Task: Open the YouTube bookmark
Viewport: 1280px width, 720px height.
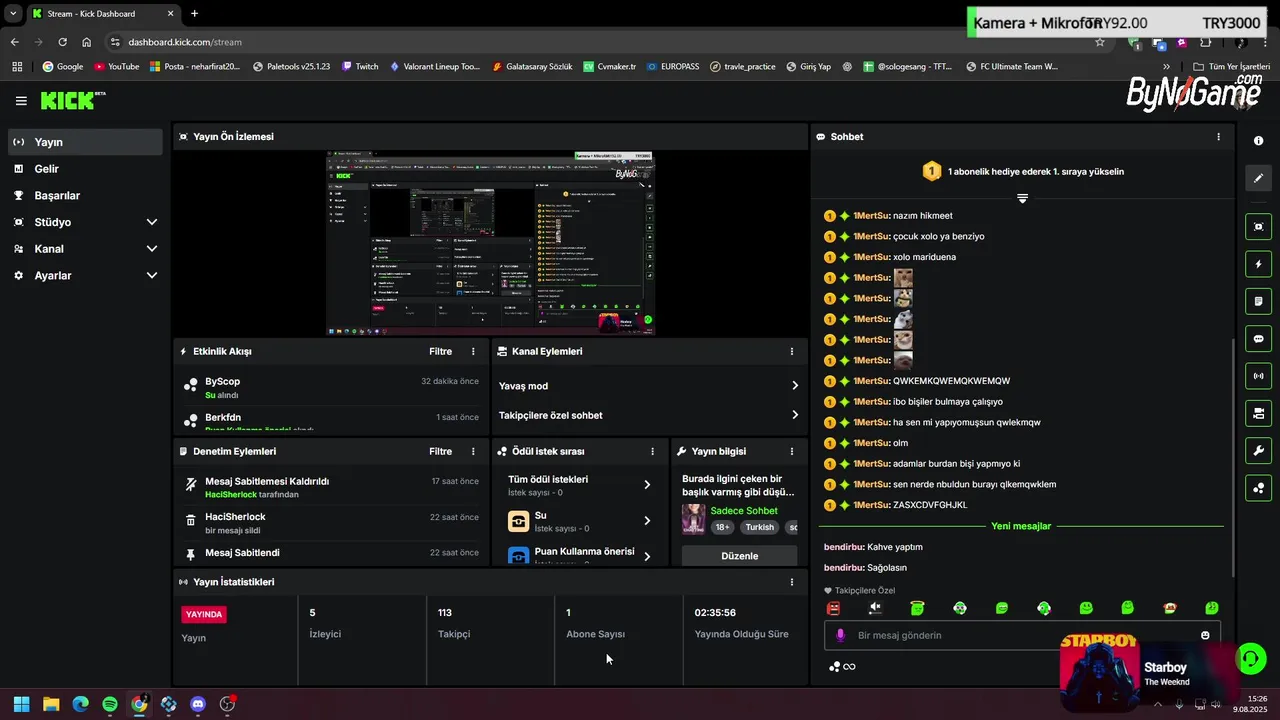Action: [x=116, y=67]
